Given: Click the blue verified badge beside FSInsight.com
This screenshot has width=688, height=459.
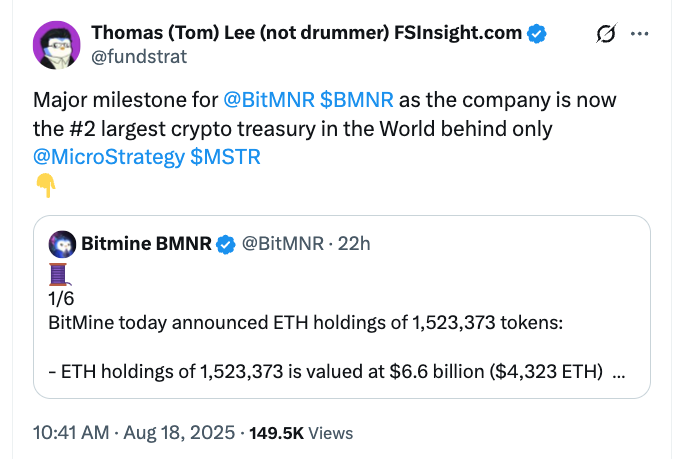Looking at the screenshot, I should click(537, 34).
